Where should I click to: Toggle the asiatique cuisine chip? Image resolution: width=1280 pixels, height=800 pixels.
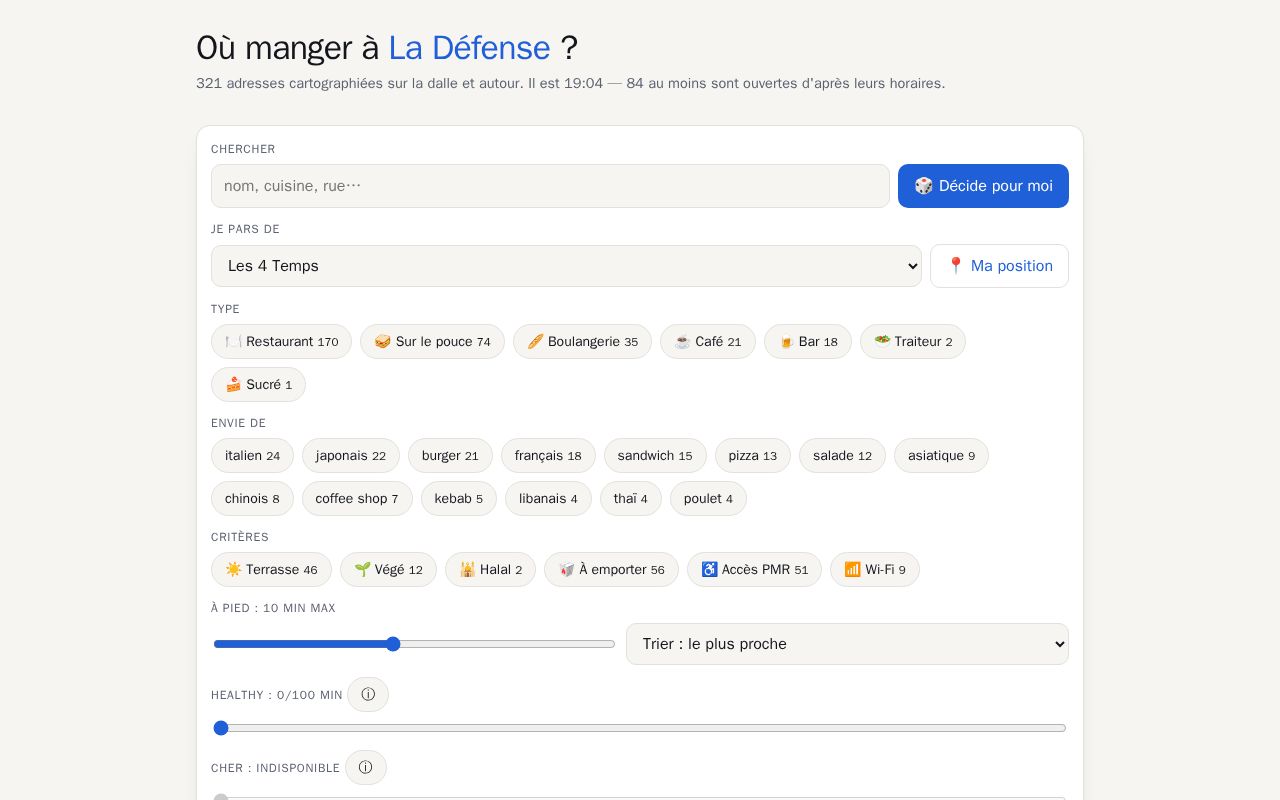point(941,456)
